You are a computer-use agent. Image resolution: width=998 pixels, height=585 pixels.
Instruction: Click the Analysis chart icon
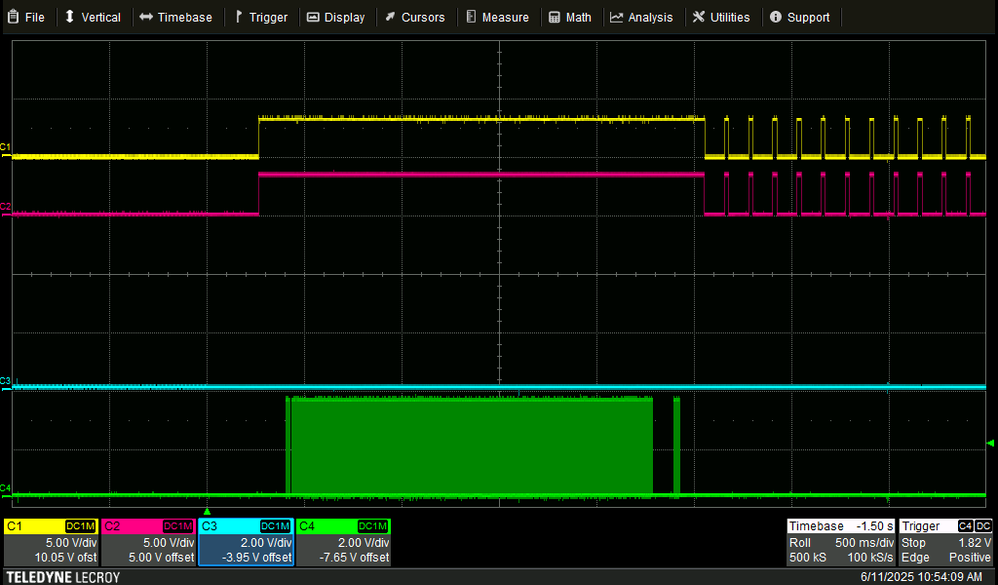(616, 17)
